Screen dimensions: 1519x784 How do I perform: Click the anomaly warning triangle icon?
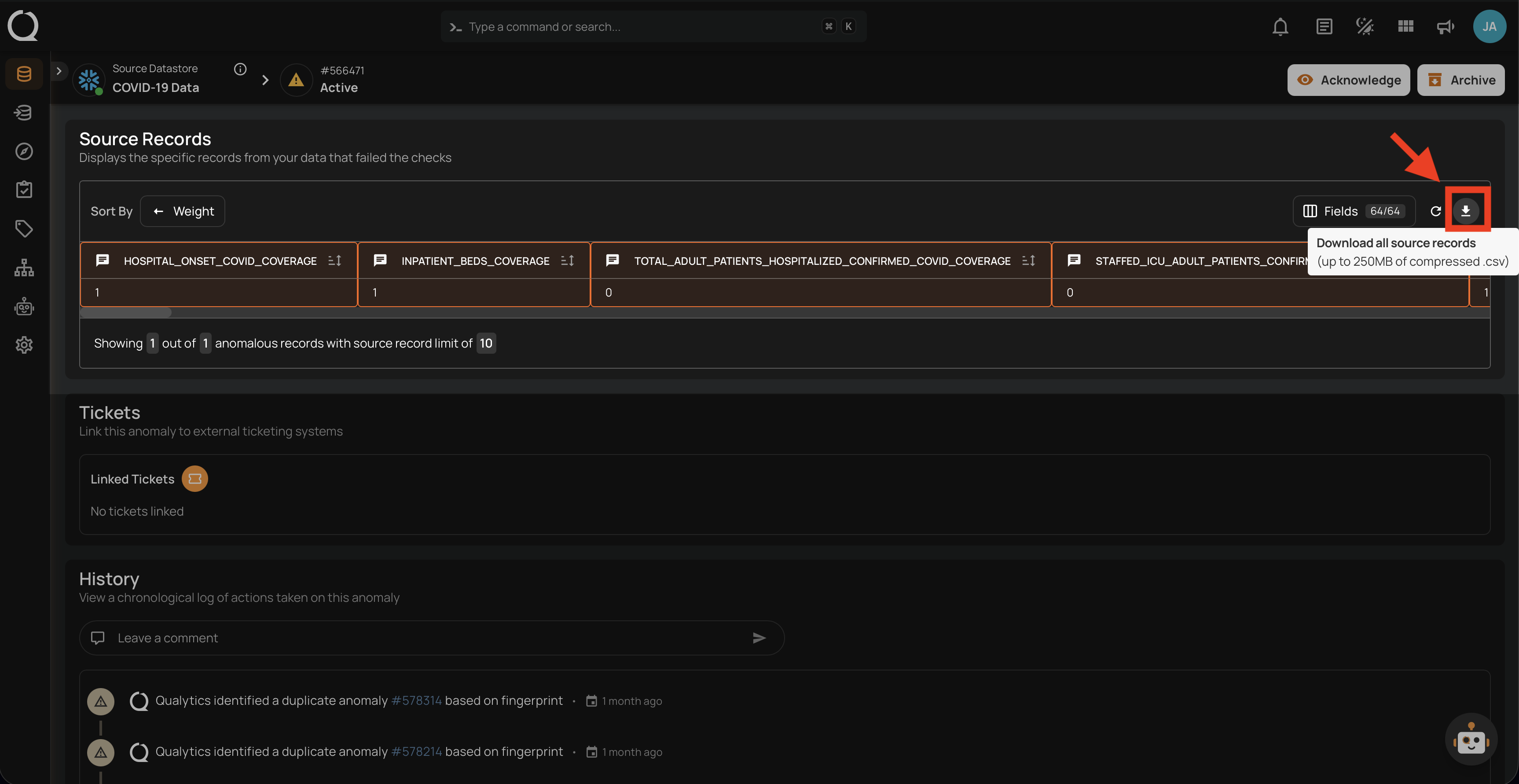pyautogui.click(x=296, y=80)
